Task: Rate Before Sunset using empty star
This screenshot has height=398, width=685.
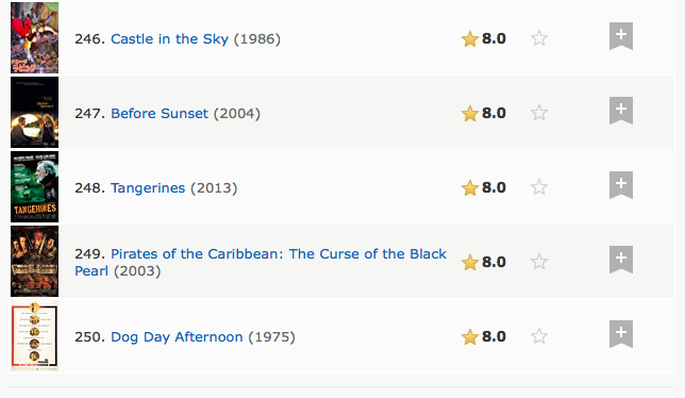Action: [539, 113]
